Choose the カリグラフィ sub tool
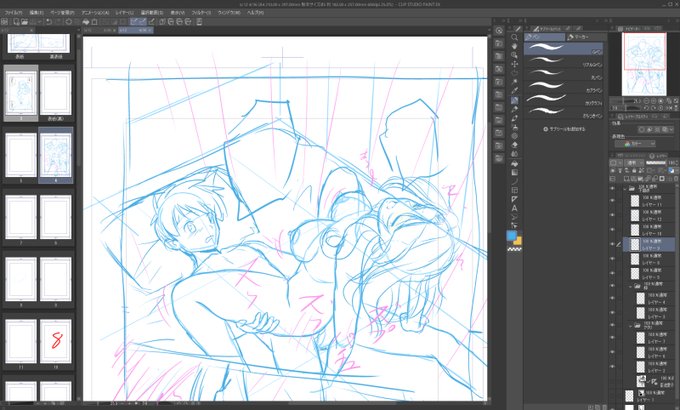This screenshot has height=410, width=680. coord(563,100)
